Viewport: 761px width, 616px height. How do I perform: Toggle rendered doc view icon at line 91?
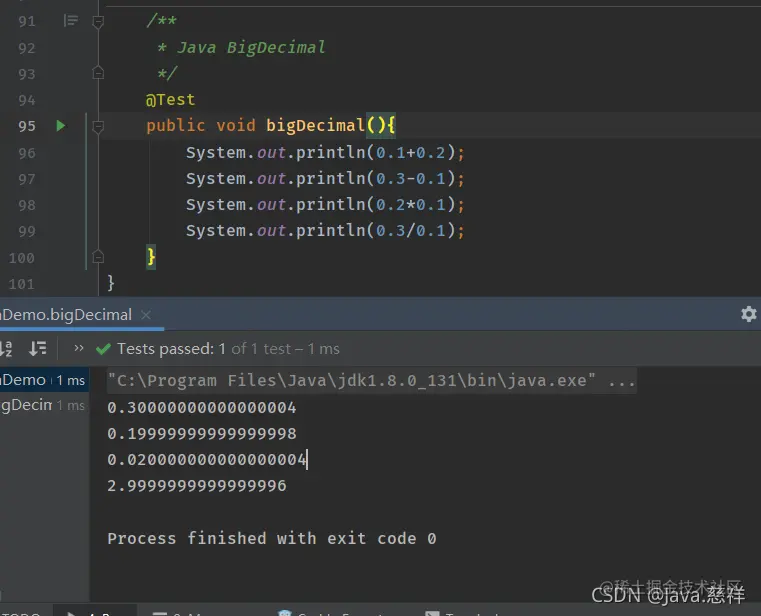[71, 20]
